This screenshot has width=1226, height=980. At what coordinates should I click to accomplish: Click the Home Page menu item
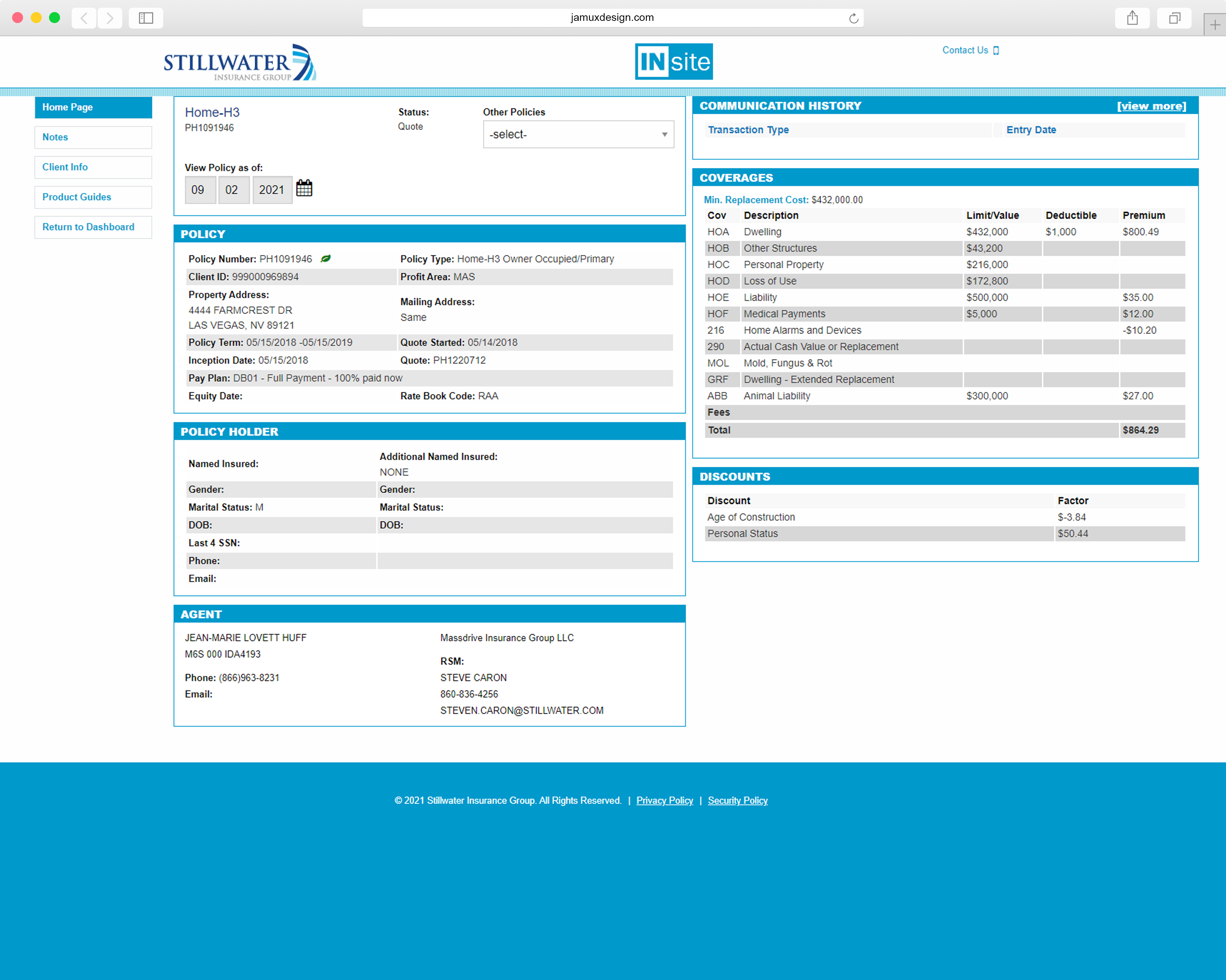tap(93, 107)
